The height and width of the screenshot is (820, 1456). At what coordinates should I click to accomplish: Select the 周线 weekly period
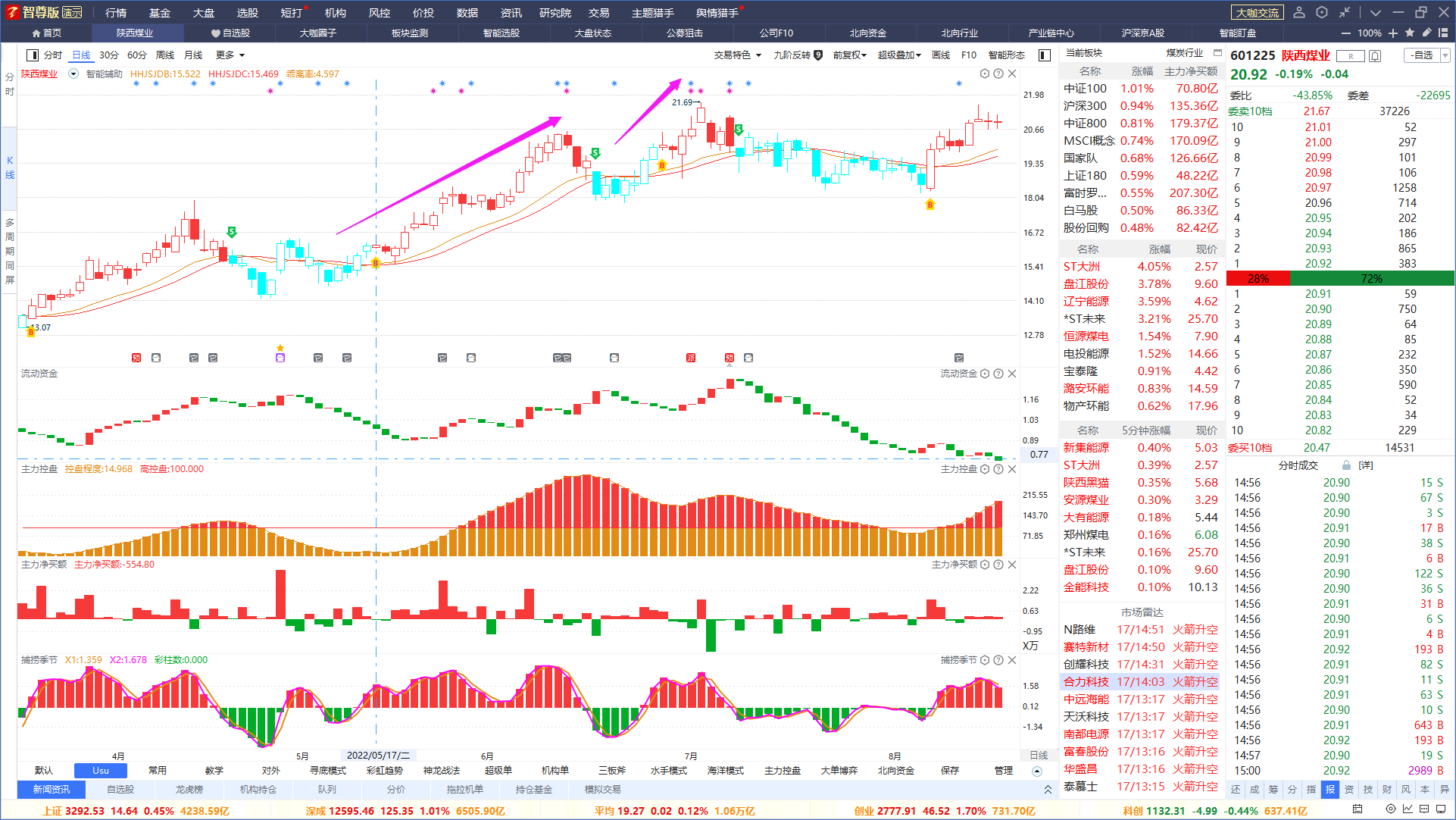(x=165, y=55)
